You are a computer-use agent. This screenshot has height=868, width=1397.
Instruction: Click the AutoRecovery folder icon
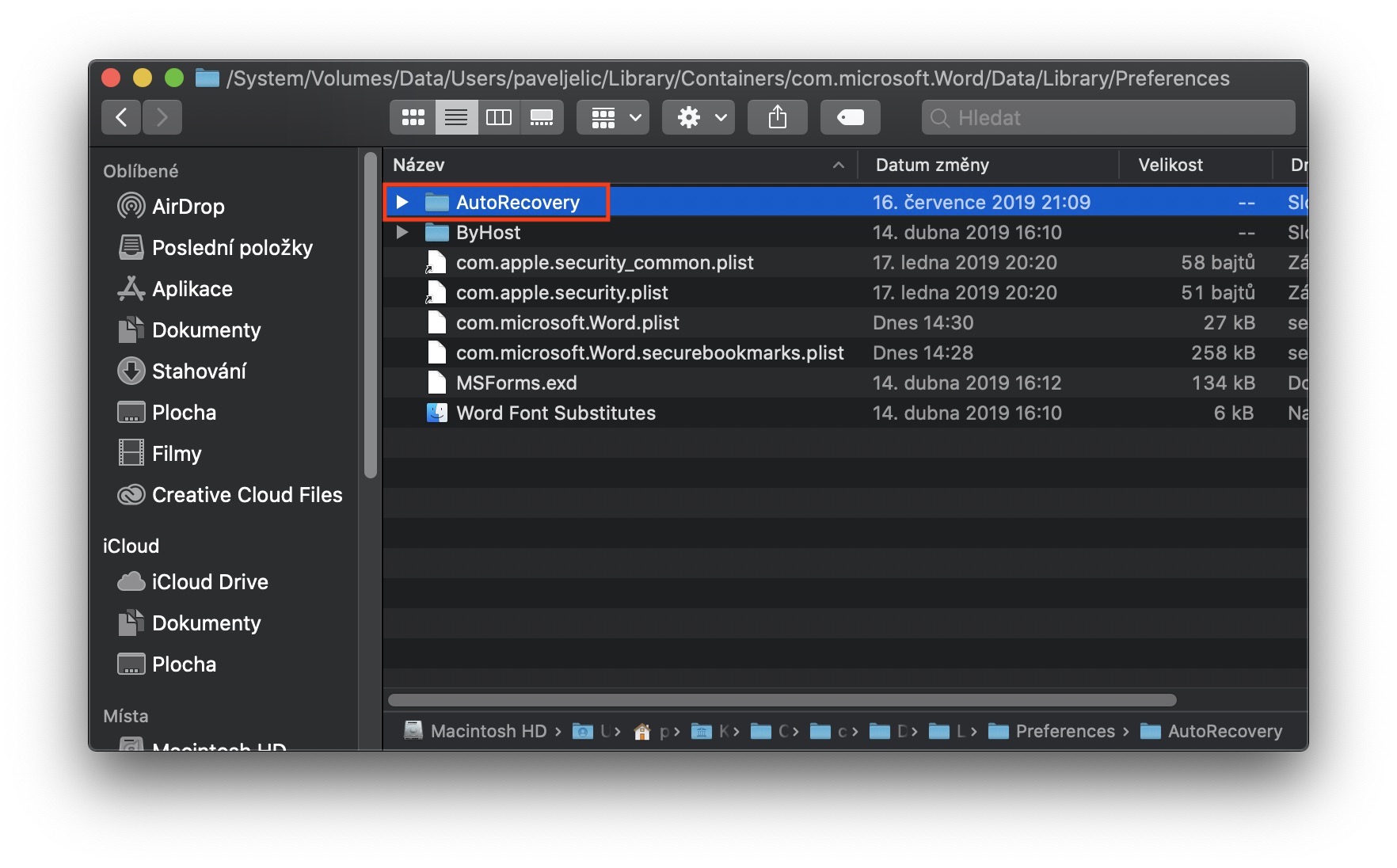[436, 202]
